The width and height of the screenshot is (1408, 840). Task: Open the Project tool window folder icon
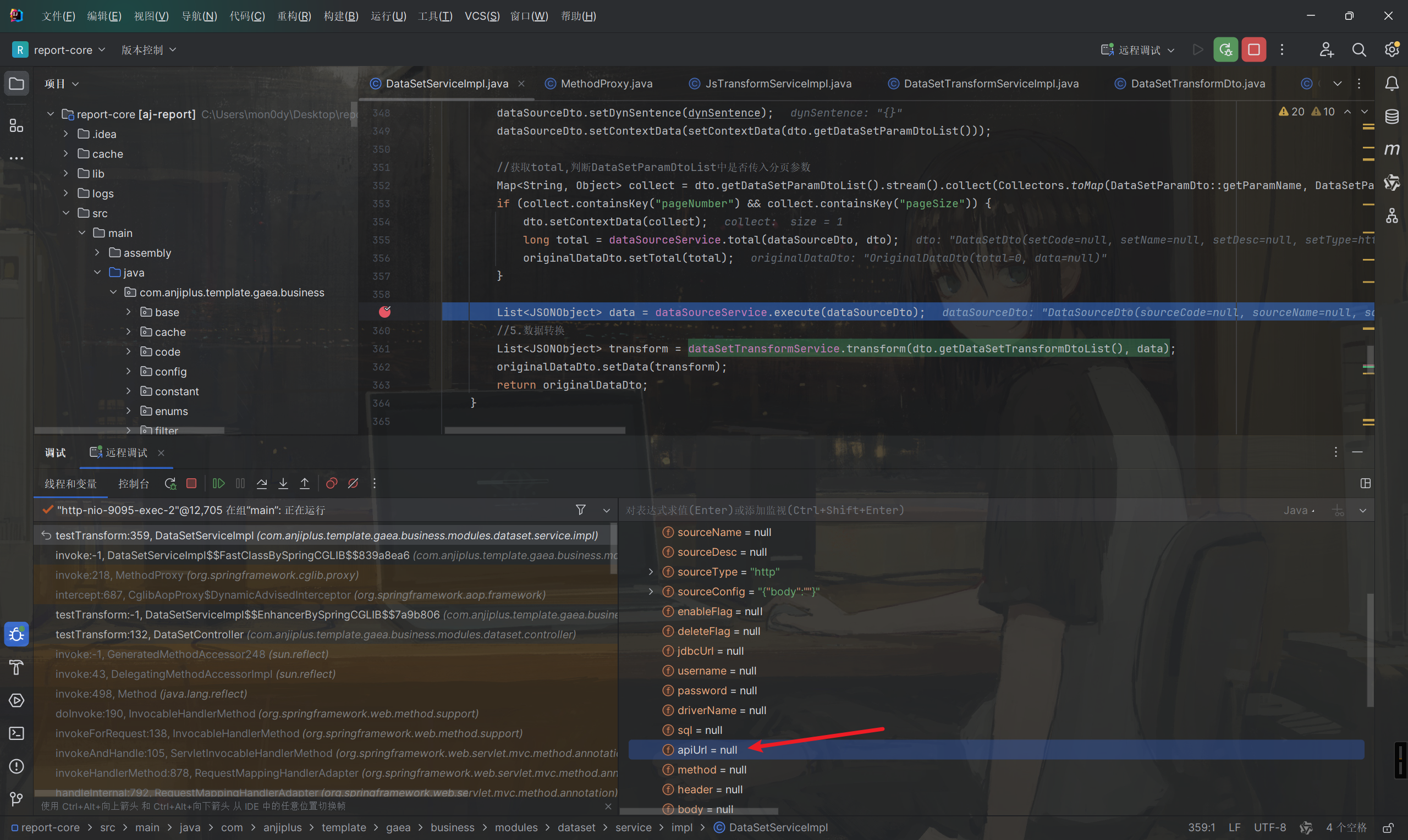16,84
